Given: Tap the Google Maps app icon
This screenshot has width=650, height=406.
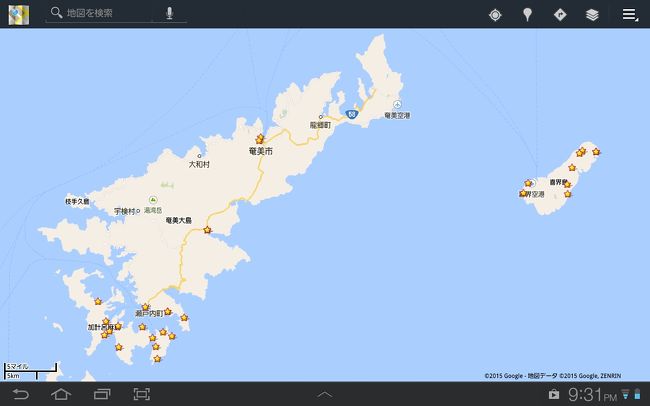Looking at the screenshot, I should (x=19, y=15).
